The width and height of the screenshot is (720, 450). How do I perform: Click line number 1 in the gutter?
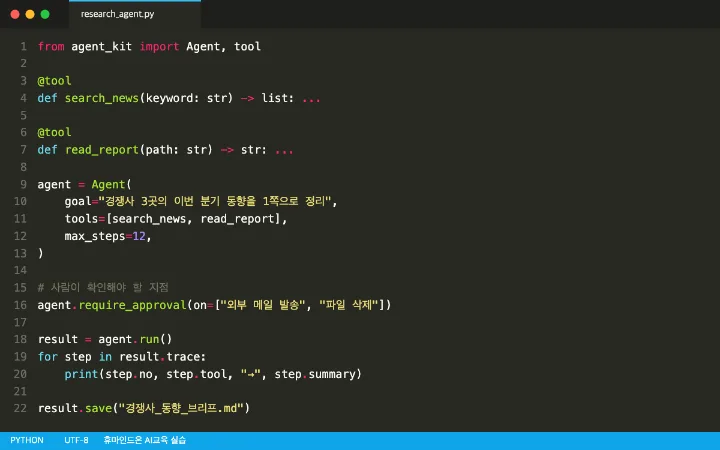tap(23, 46)
